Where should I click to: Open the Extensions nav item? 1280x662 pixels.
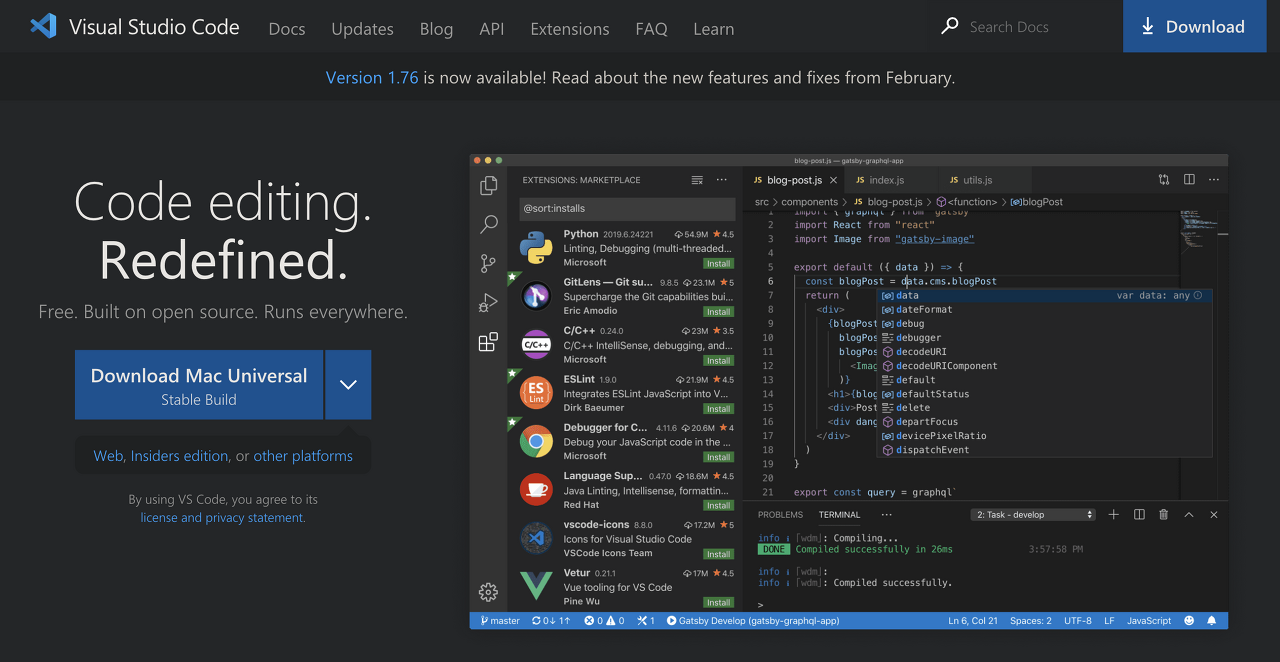pyautogui.click(x=570, y=29)
